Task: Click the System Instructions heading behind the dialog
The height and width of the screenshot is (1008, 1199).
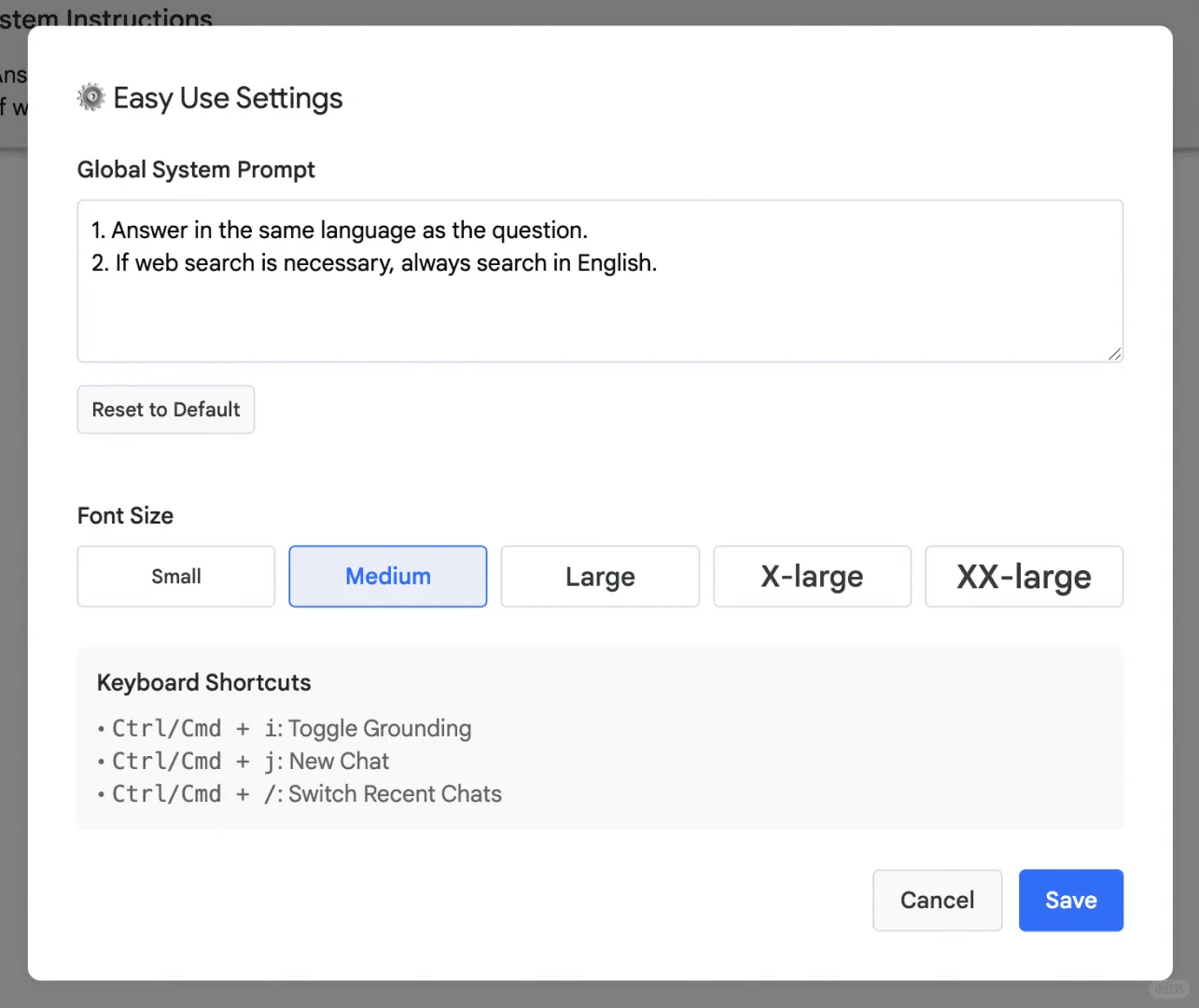Action: pyautogui.click(x=105, y=17)
